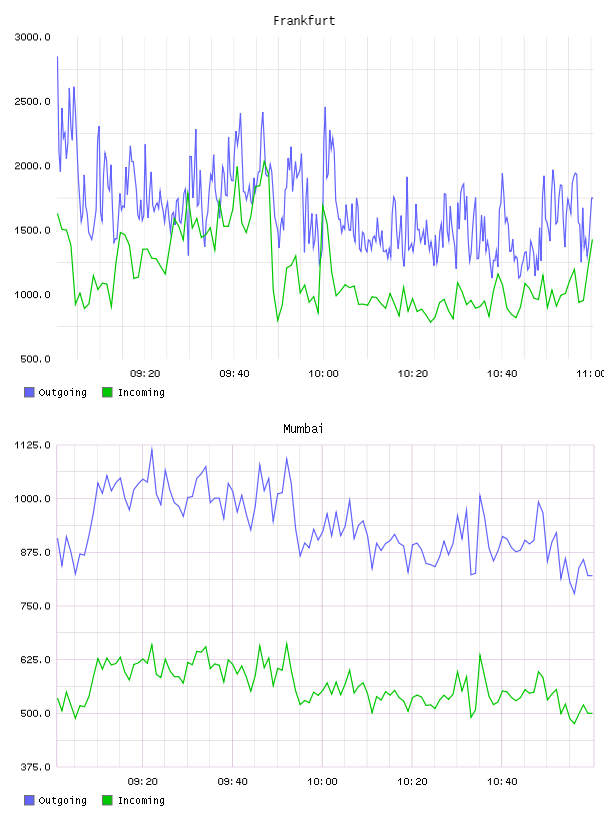Click the 10:40 time label under Frankfurt chart
608x816 pixels.
pyautogui.click(x=502, y=374)
